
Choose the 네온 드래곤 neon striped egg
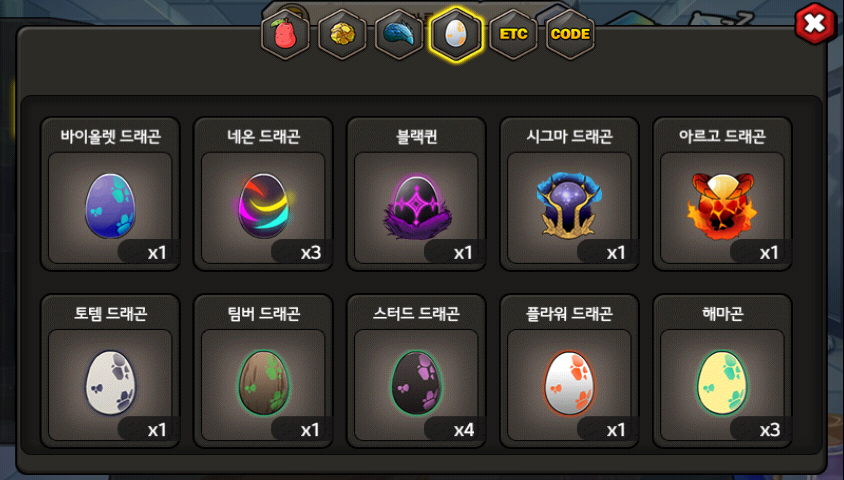264,206
